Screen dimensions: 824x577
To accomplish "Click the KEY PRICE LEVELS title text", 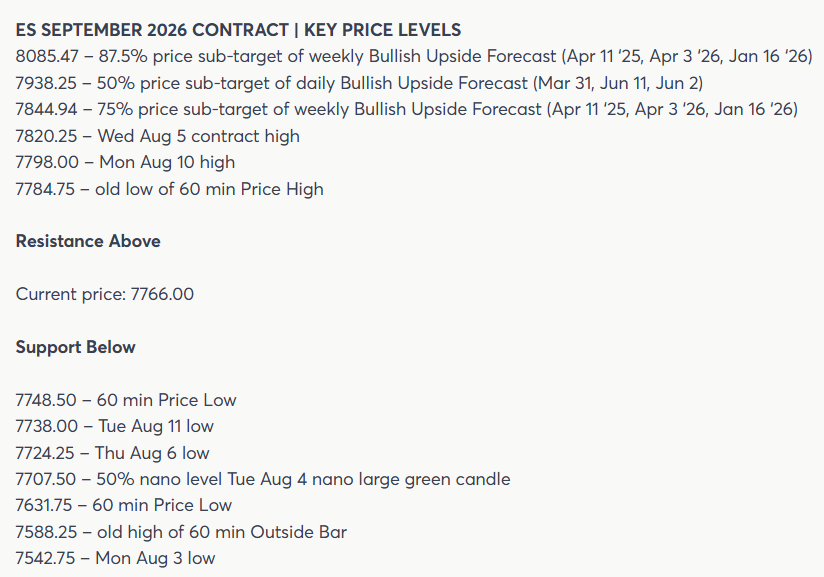I will point(383,30).
